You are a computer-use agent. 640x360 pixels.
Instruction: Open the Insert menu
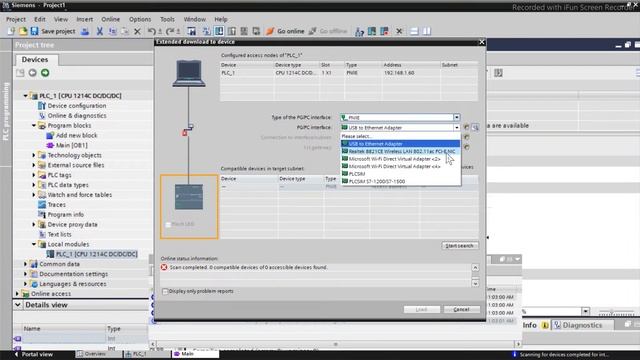click(84, 19)
